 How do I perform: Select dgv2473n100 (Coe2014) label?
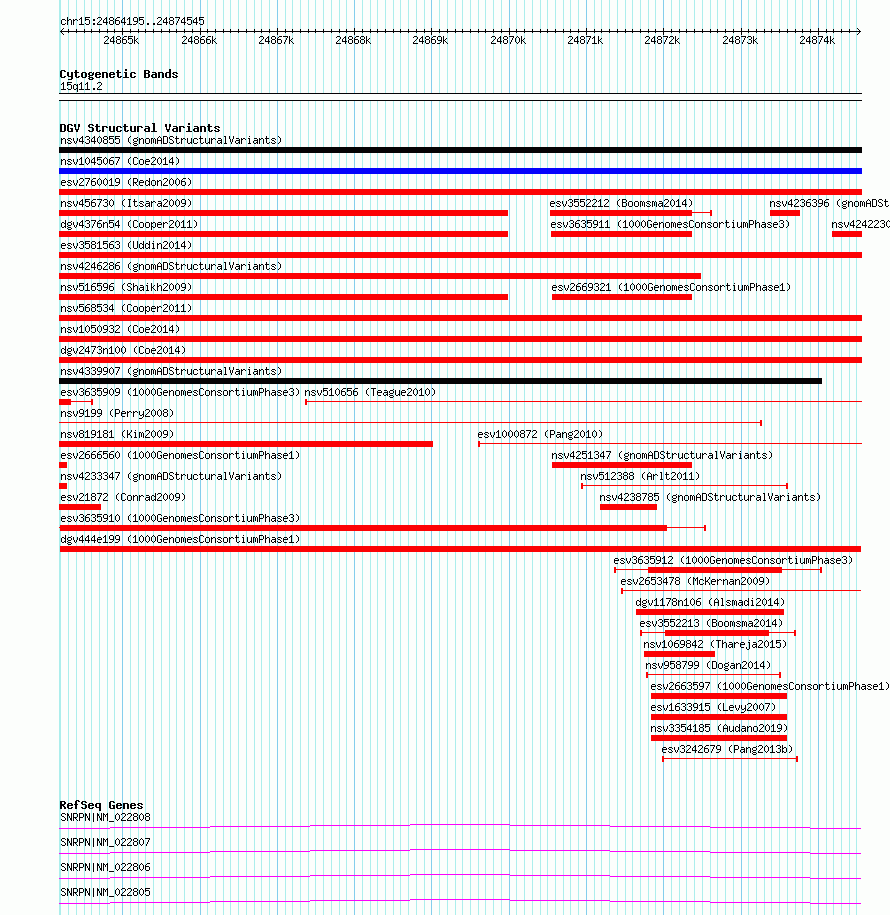(x=123, y=350)
